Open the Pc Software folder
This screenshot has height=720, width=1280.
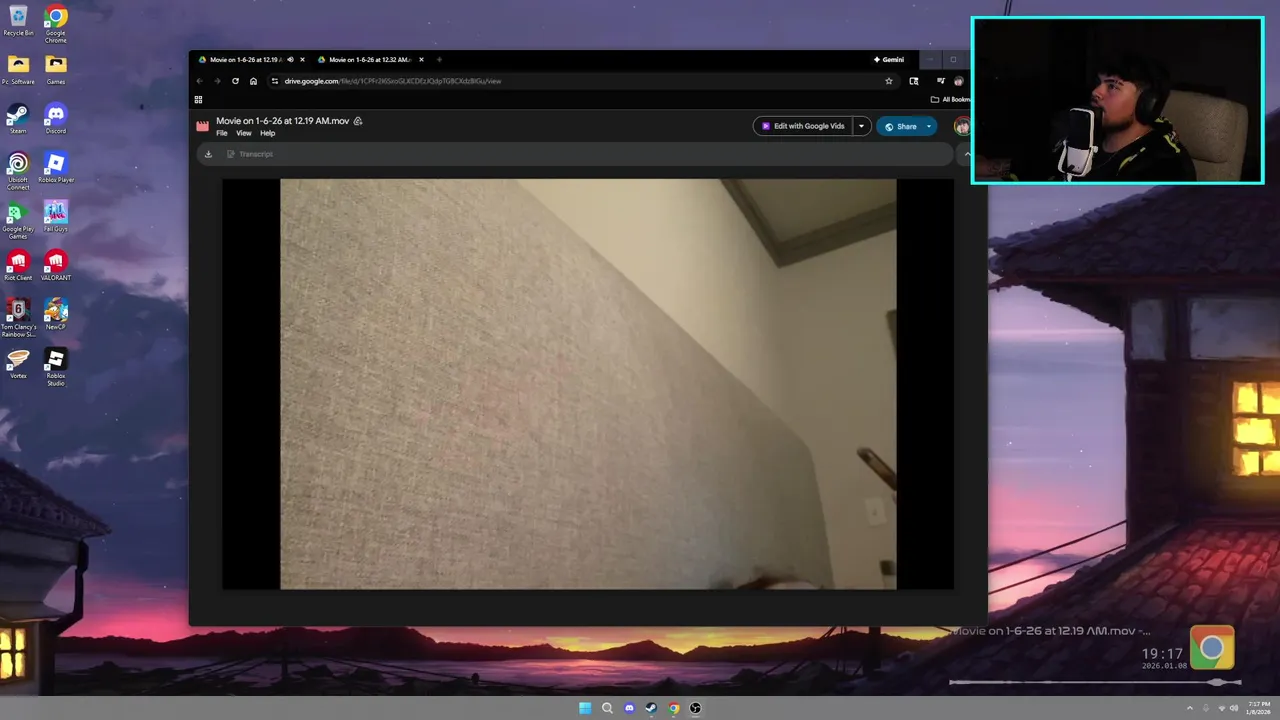18,69
